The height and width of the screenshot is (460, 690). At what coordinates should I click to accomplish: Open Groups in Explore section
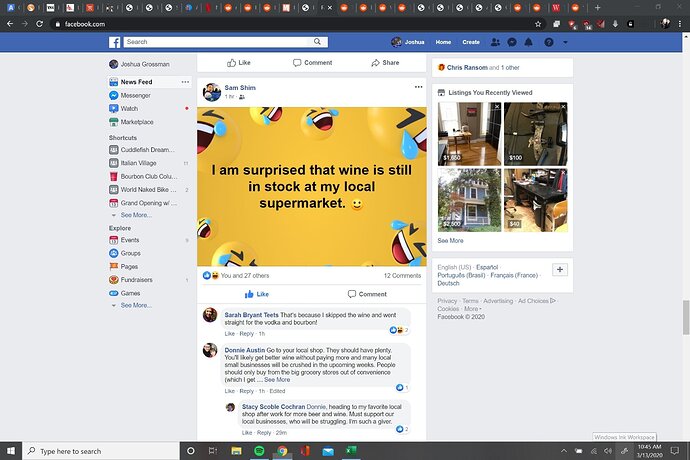pyautogui.click(x=130, y=254)
